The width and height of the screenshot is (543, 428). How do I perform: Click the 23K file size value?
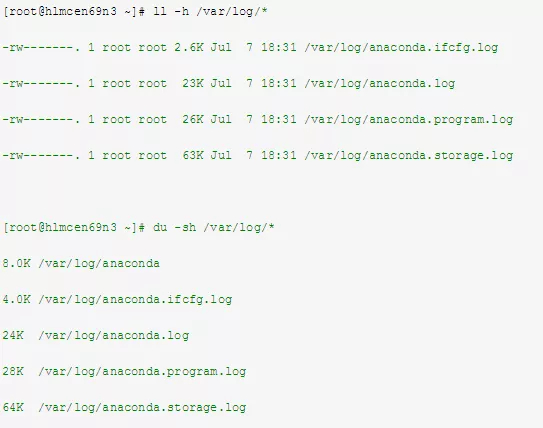pos(193,83)
